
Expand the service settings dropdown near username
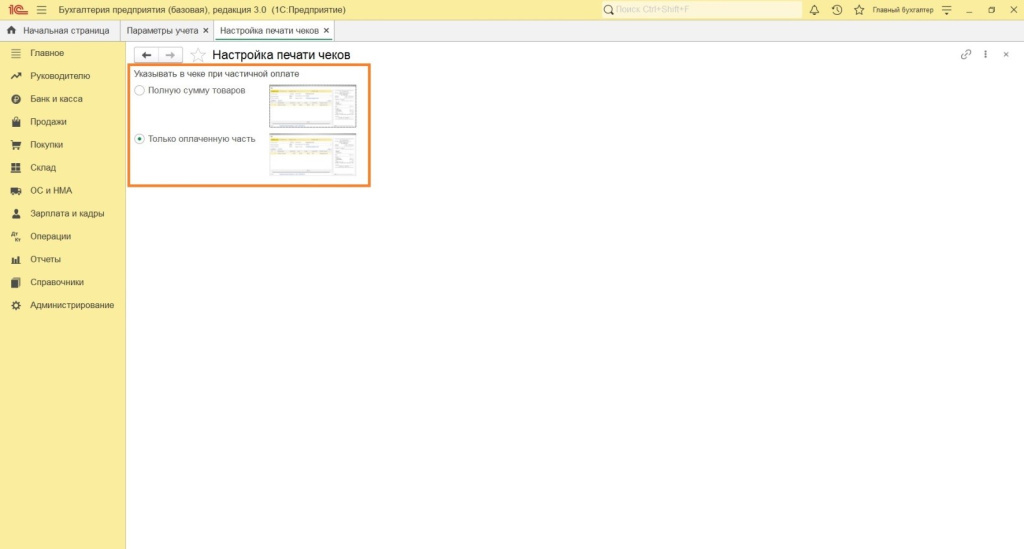click(x=947, y=10)
